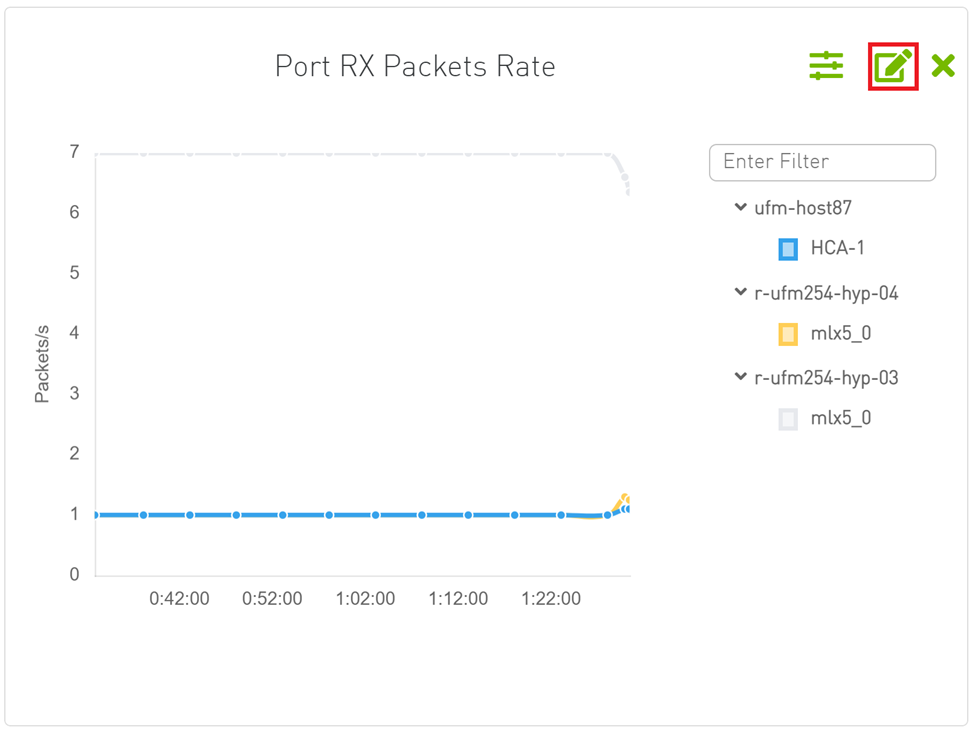Select the r-ufm254-hyp-04 device label

click(x=826, y=293)
